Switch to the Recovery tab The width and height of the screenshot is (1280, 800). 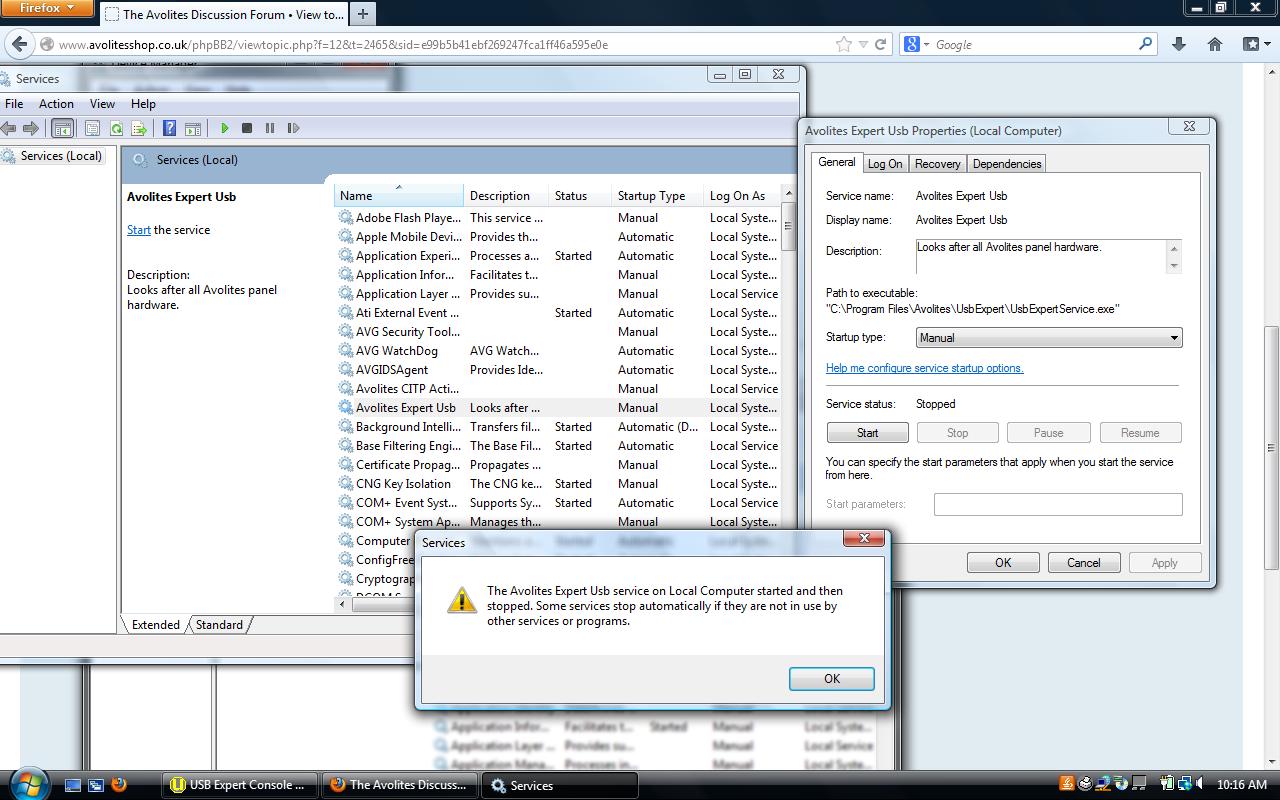click(937, 164)
